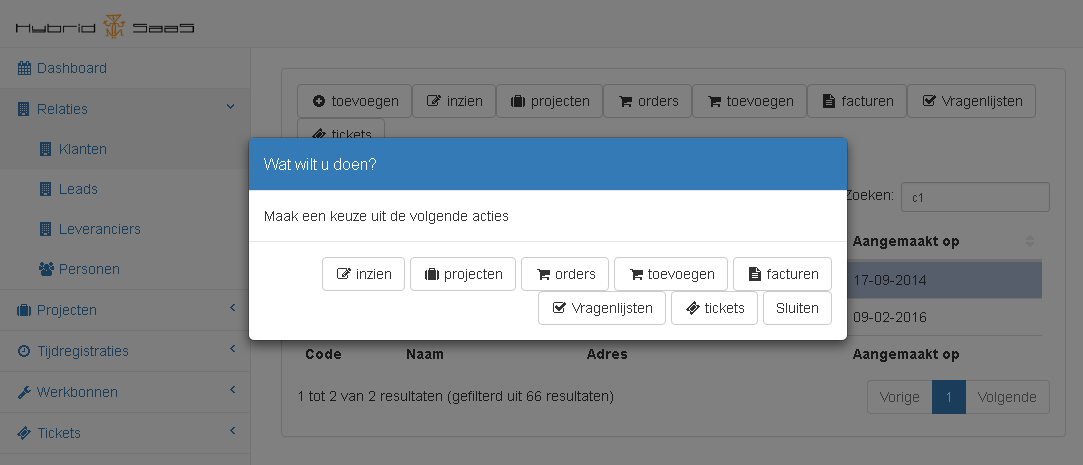Image resolution: width=1083 pixels, height=465 pixels.
Task: Go to Leads in sidebar
Action: [78, 189]
